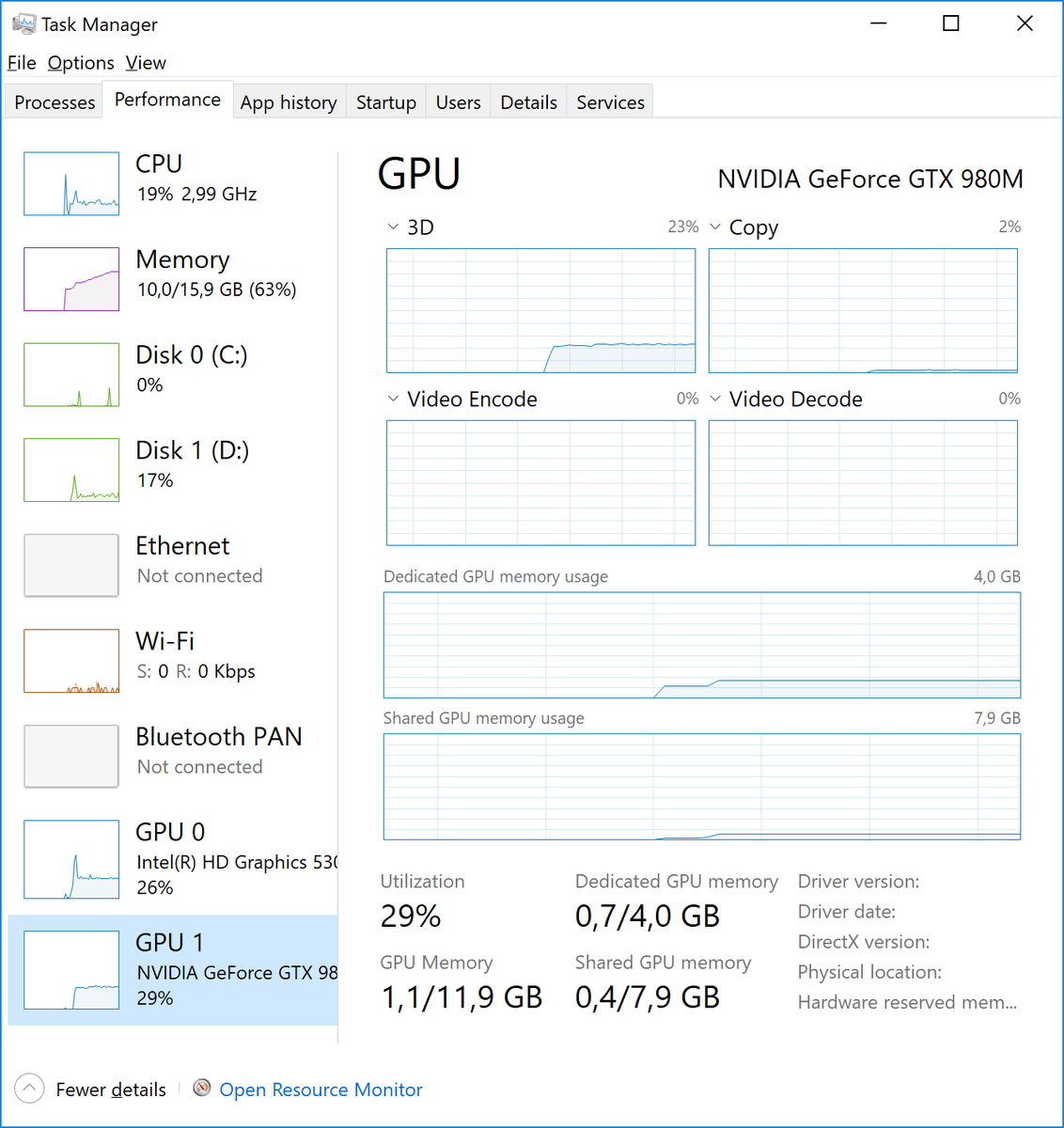Click the 23% value above 3D graph
The image size is (1064, 1128).
pyautogui.click(x=683, y=227)
